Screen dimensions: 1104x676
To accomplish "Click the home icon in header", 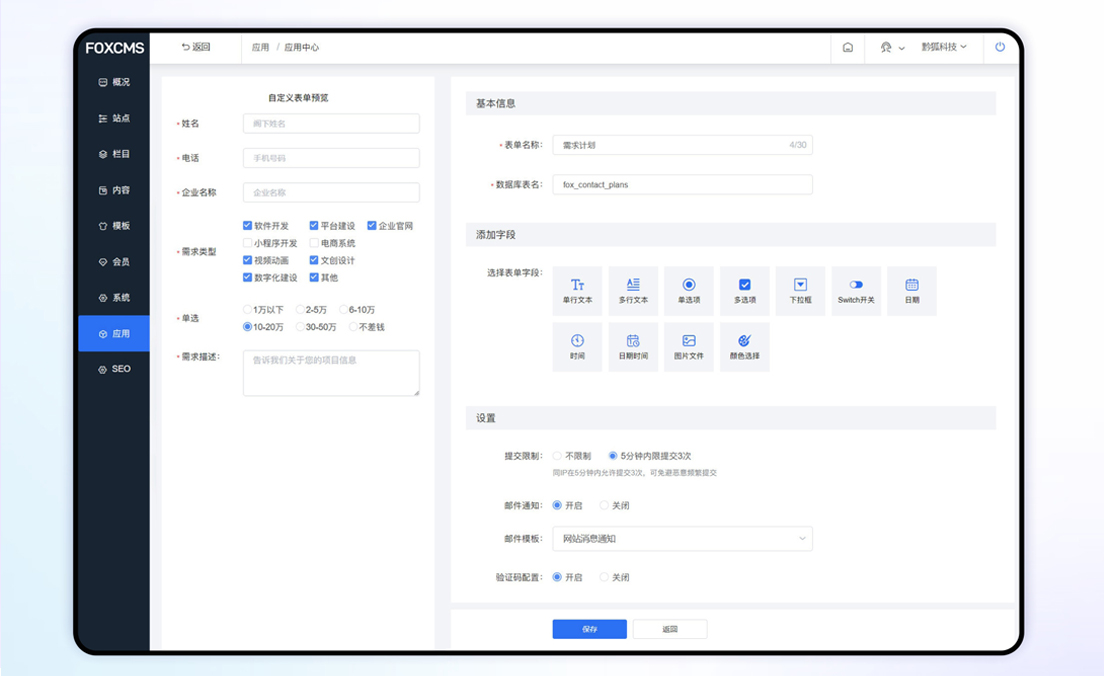I will 848,47.
